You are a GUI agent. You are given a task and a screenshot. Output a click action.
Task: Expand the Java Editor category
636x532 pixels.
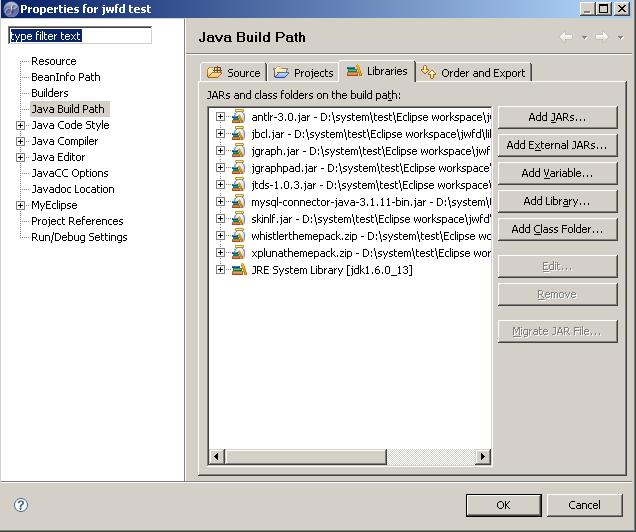tap(20, 157)
